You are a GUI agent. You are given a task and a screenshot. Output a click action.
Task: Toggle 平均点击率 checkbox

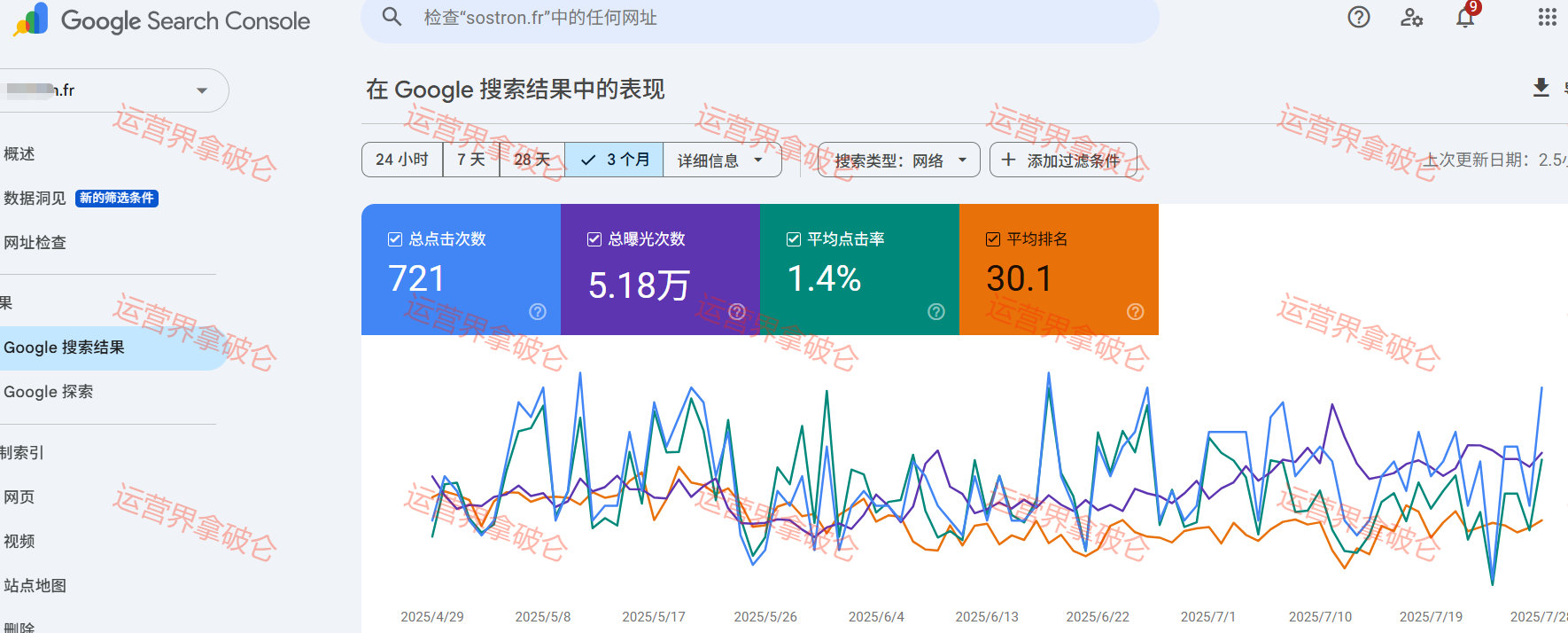pyautogui.click(x=794, y=239)
